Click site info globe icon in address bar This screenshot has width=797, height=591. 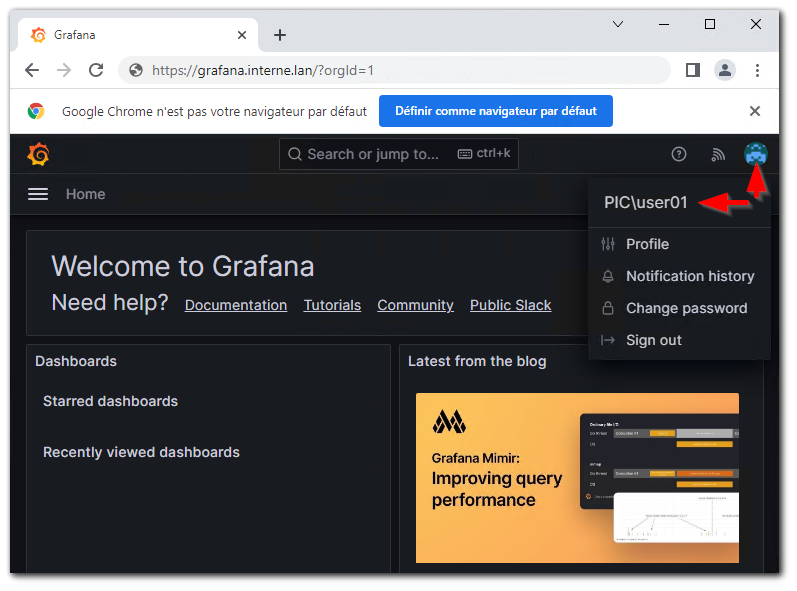click(136, 70)
